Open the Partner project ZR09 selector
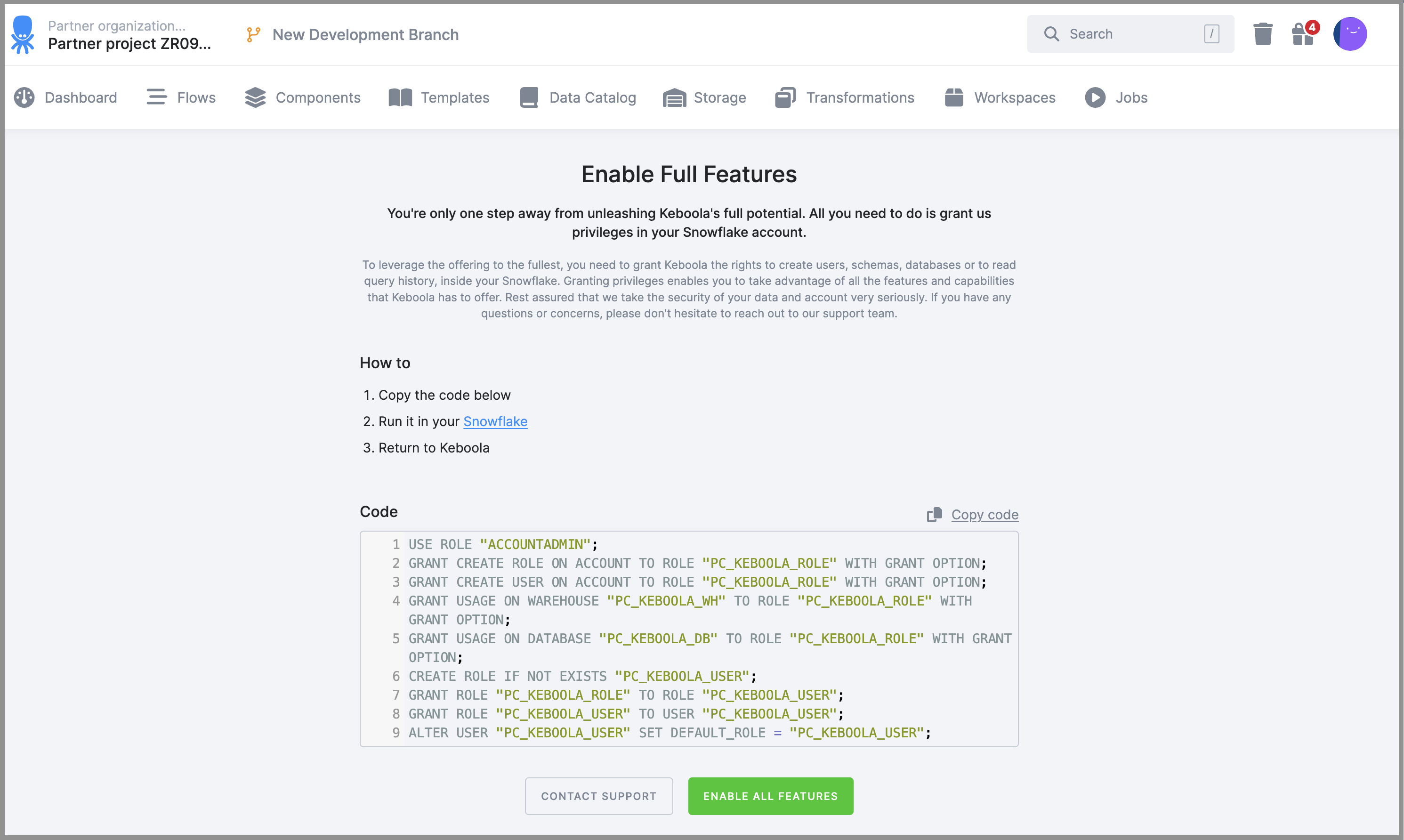1404x840 pixels. pos(129,44)
